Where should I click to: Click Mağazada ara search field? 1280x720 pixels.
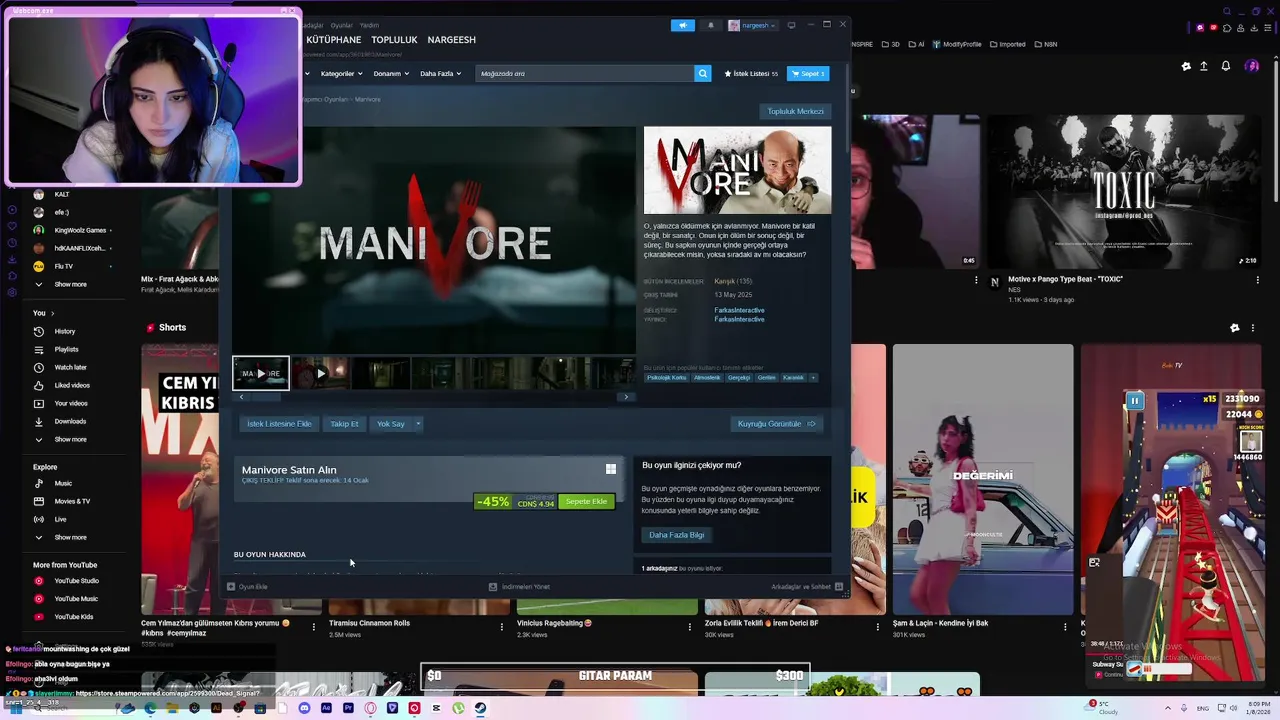(585, 73)
